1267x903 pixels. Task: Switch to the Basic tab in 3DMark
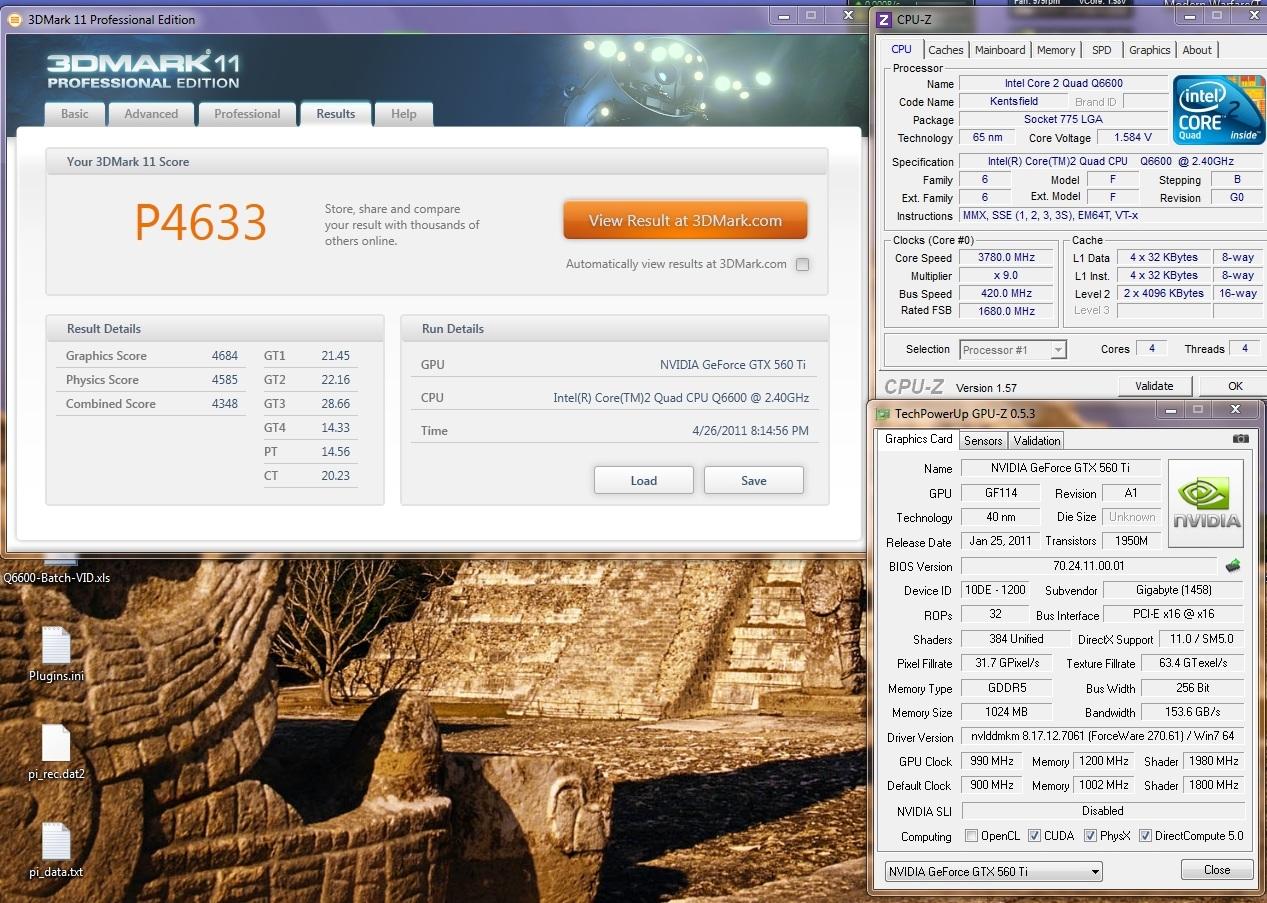[75, 114]
